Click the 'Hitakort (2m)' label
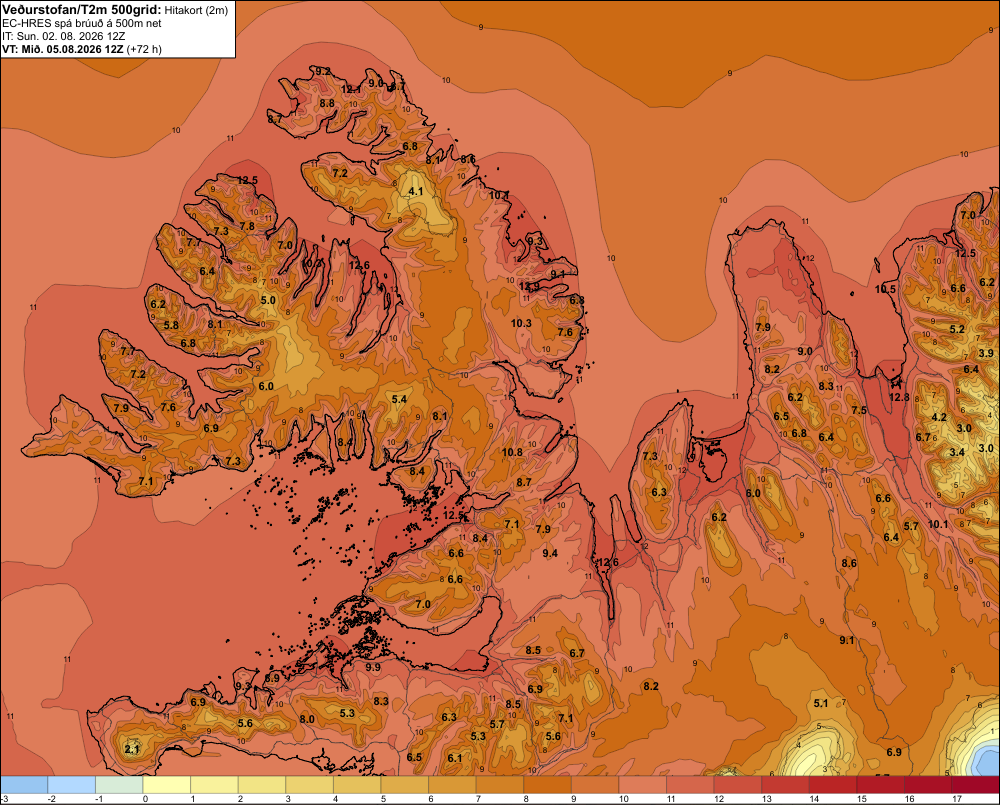 tap(196, 10)
